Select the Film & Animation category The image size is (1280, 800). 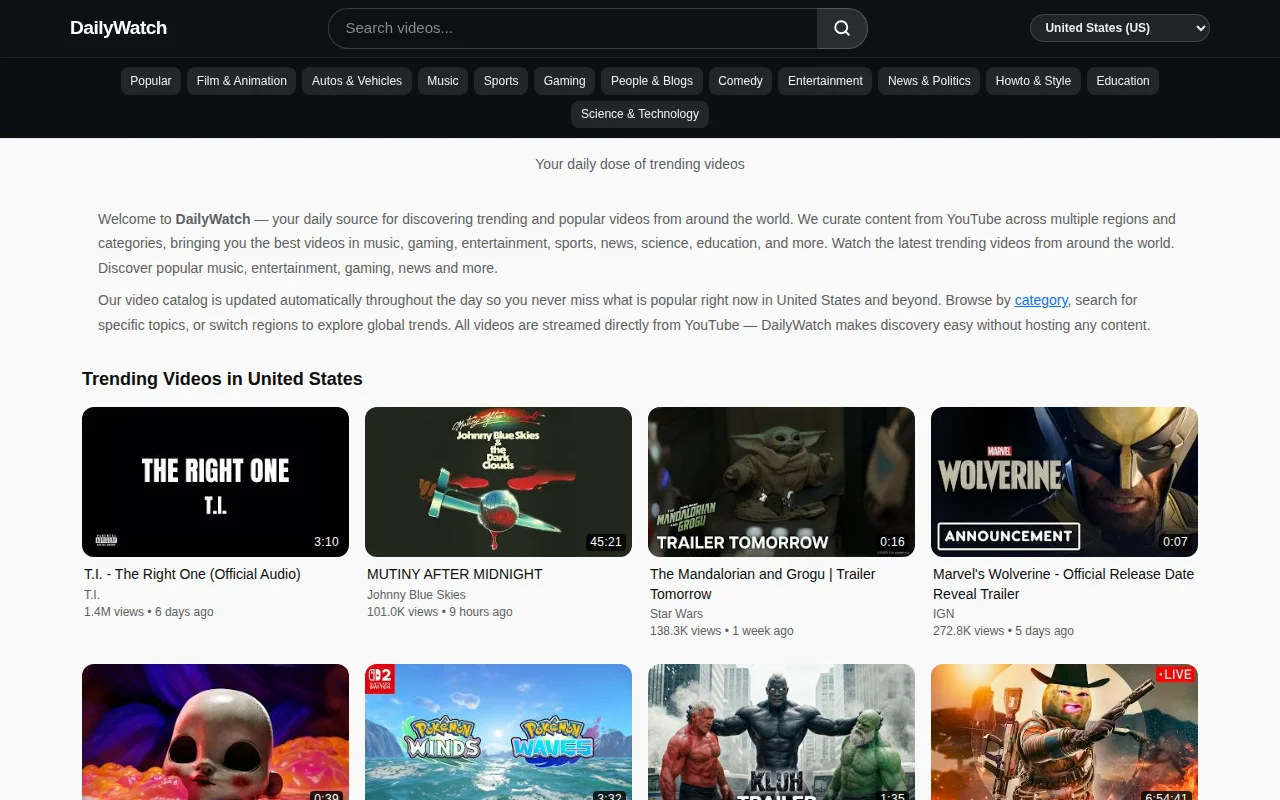pyautogui.click(x=241, y=81)
